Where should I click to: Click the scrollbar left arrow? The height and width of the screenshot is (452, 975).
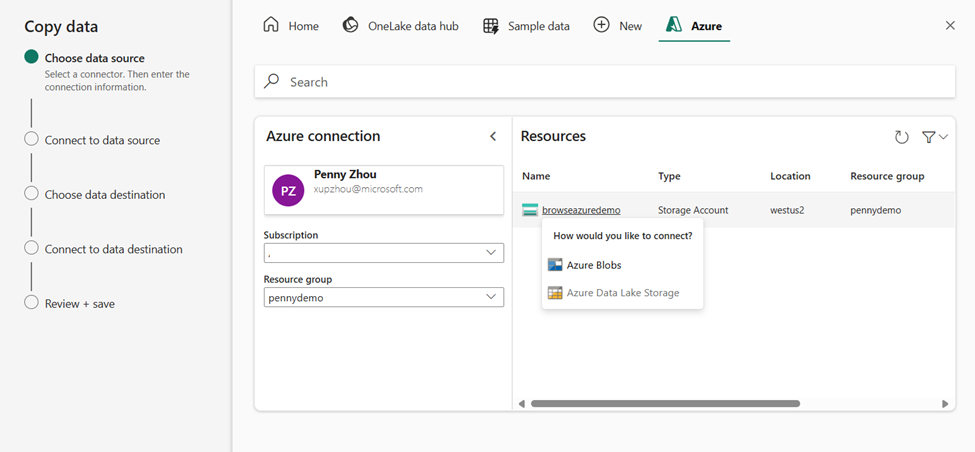click(x=522, y=404)
